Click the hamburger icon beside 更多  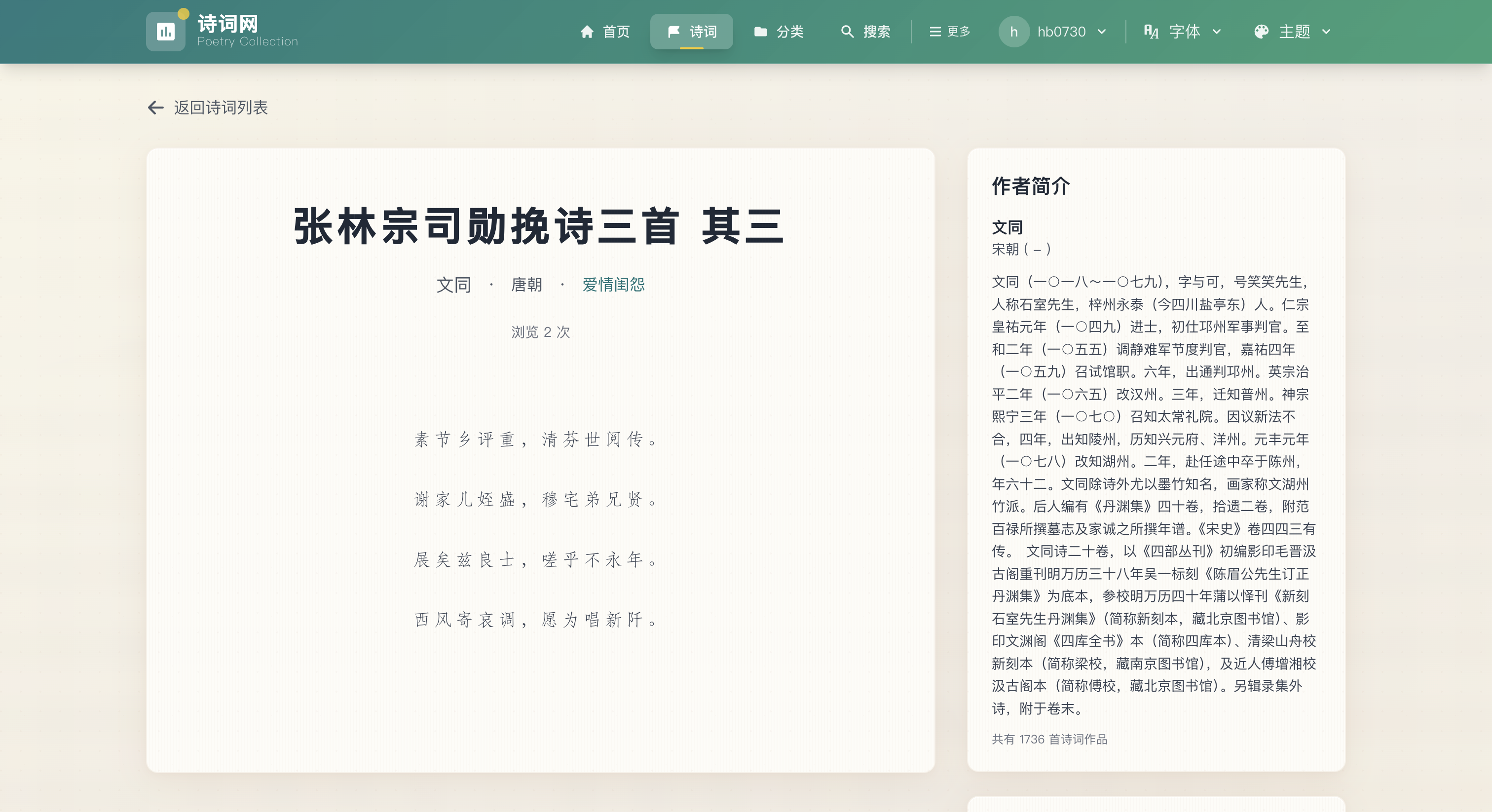[x=935, y=31]
